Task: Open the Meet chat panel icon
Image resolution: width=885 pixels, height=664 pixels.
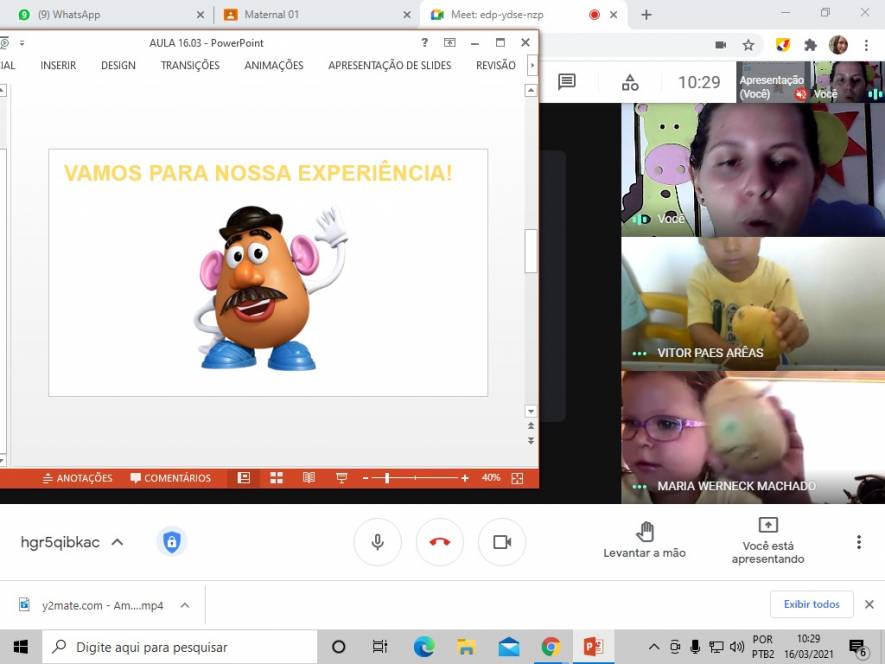Action: pyautogui.click(x=567, y=82)
